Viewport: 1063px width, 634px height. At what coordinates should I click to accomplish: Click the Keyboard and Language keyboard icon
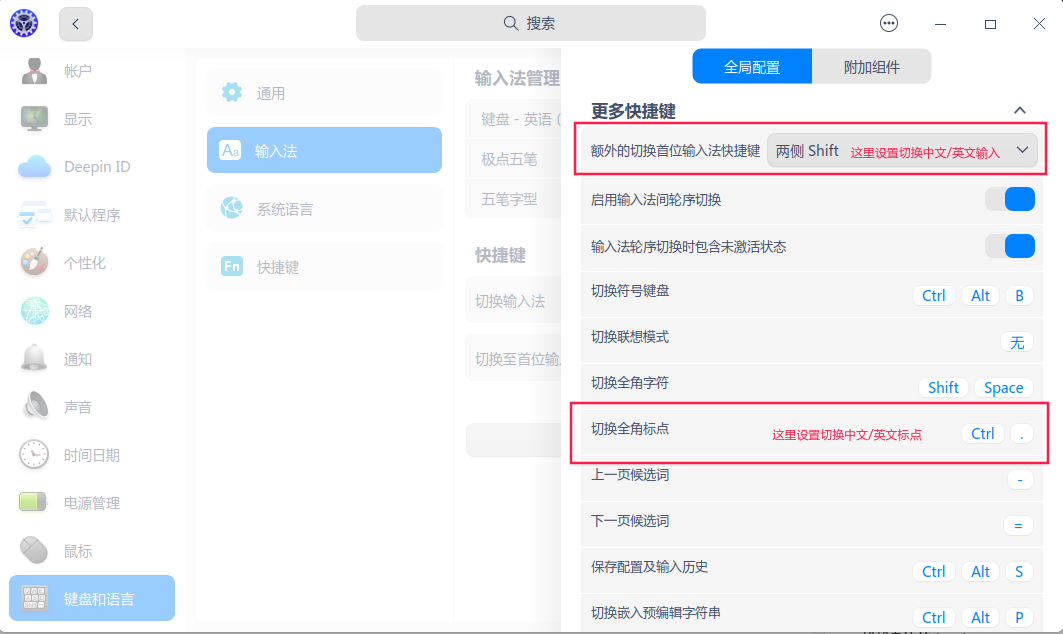pos(34,599)
